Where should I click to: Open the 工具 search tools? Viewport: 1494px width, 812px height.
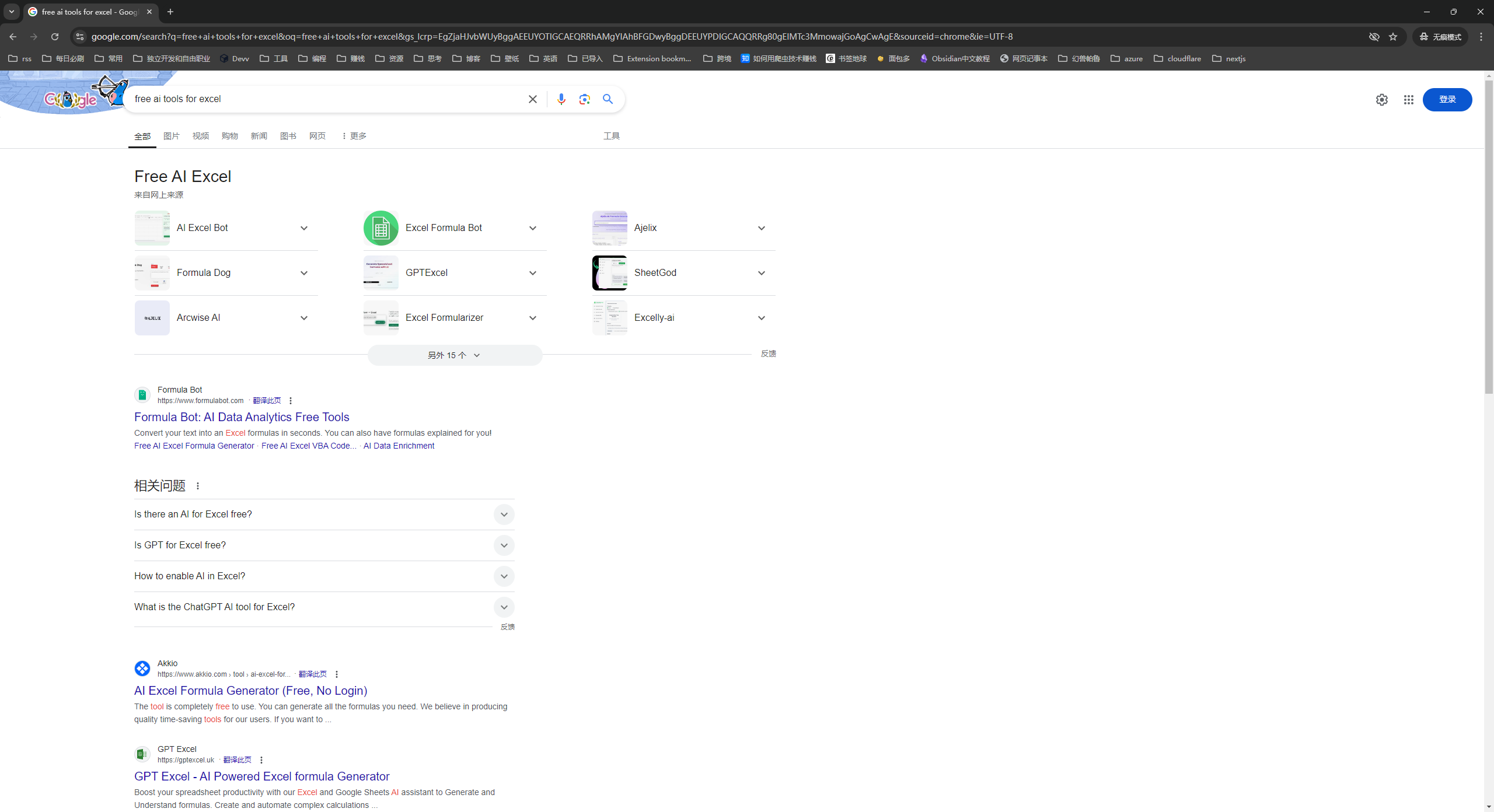[x=612, y=136]
